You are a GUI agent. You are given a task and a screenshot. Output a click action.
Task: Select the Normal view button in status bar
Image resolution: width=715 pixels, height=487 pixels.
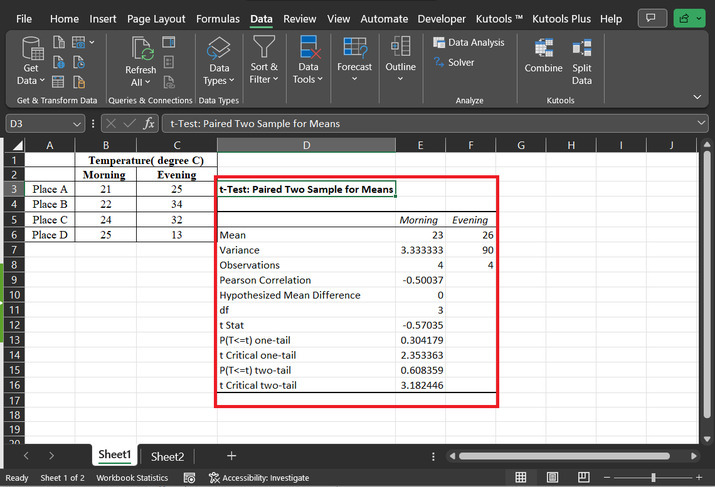pyautogui.click(x=521, y=478)
